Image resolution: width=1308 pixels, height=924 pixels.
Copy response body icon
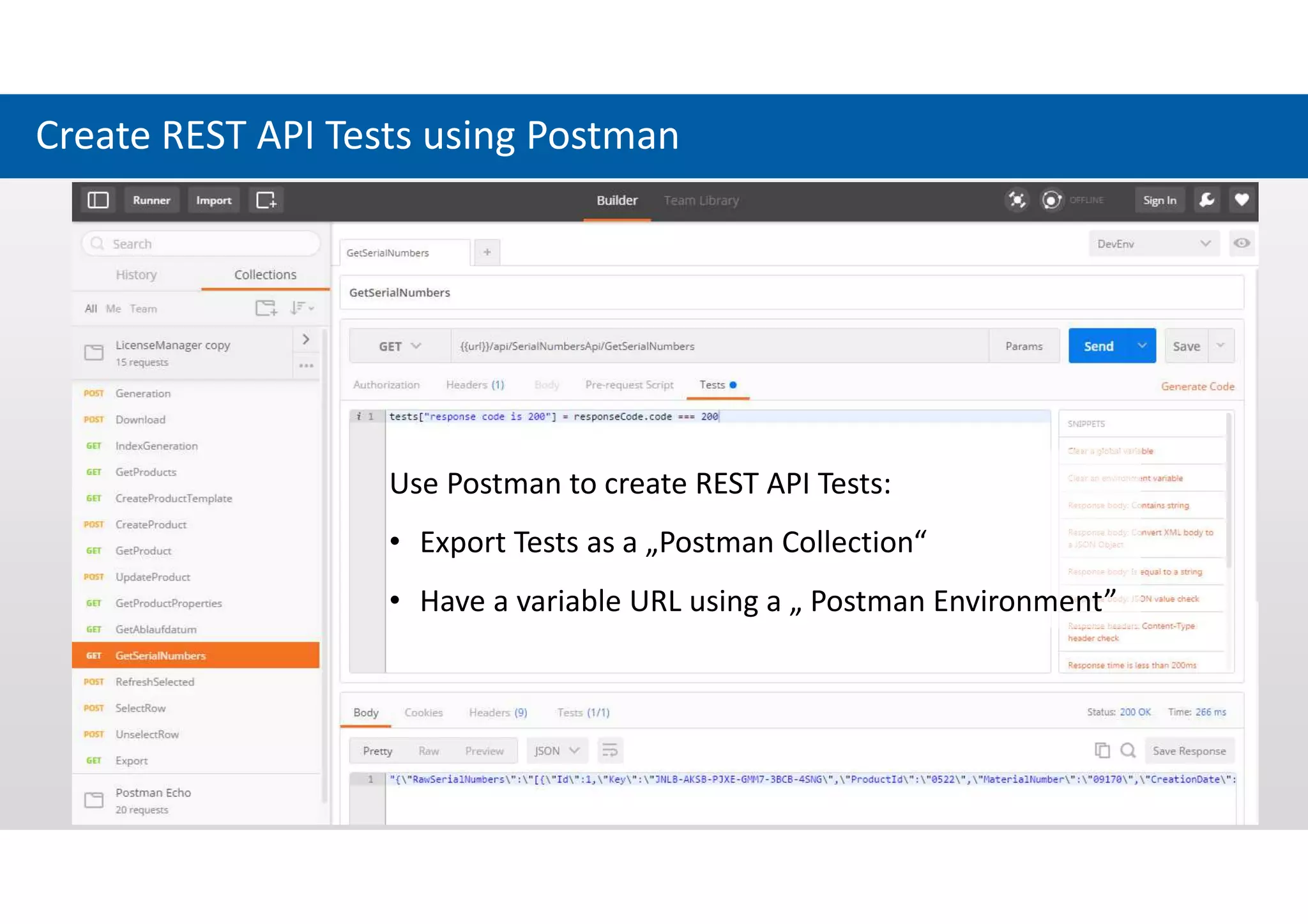[x=1102, y=750]
